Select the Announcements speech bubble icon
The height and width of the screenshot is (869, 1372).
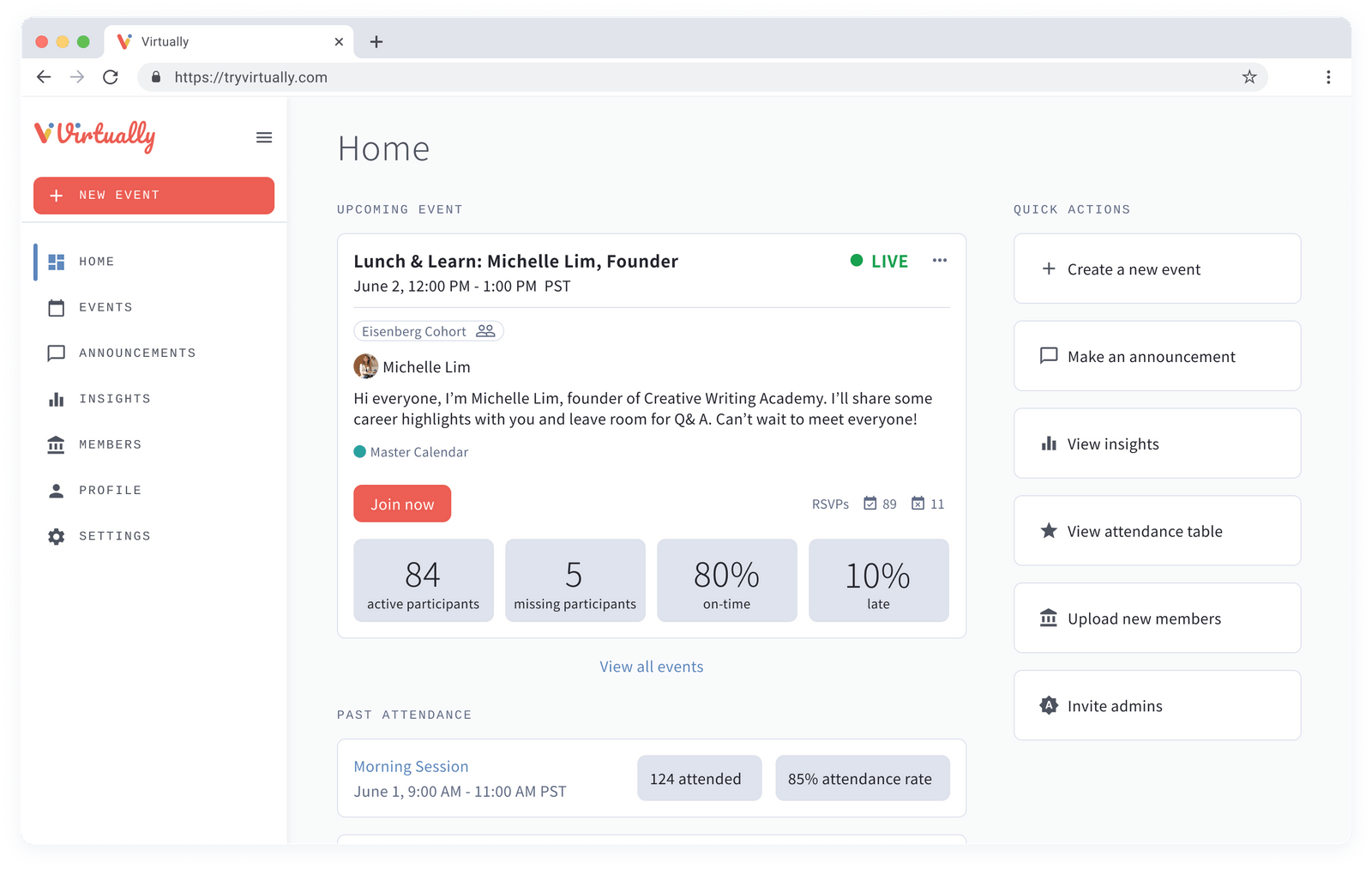pos(57,353)
